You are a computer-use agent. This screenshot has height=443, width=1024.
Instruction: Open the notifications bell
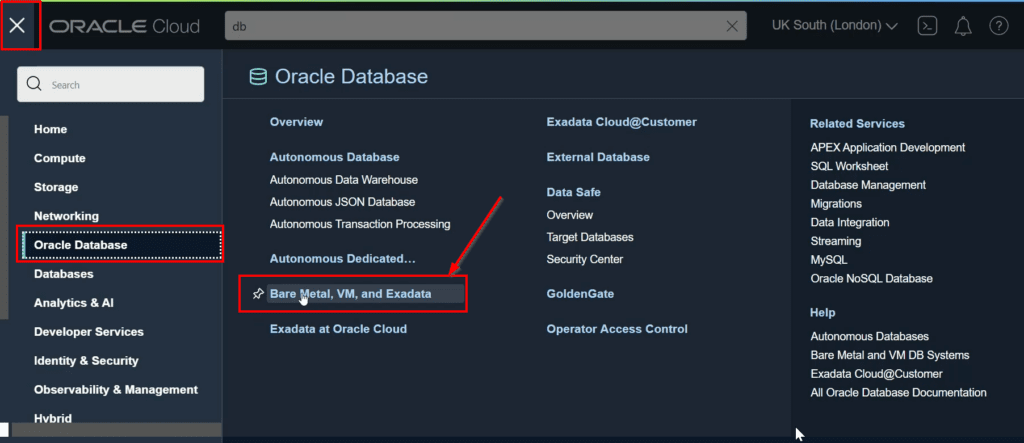tap(963, 26)
